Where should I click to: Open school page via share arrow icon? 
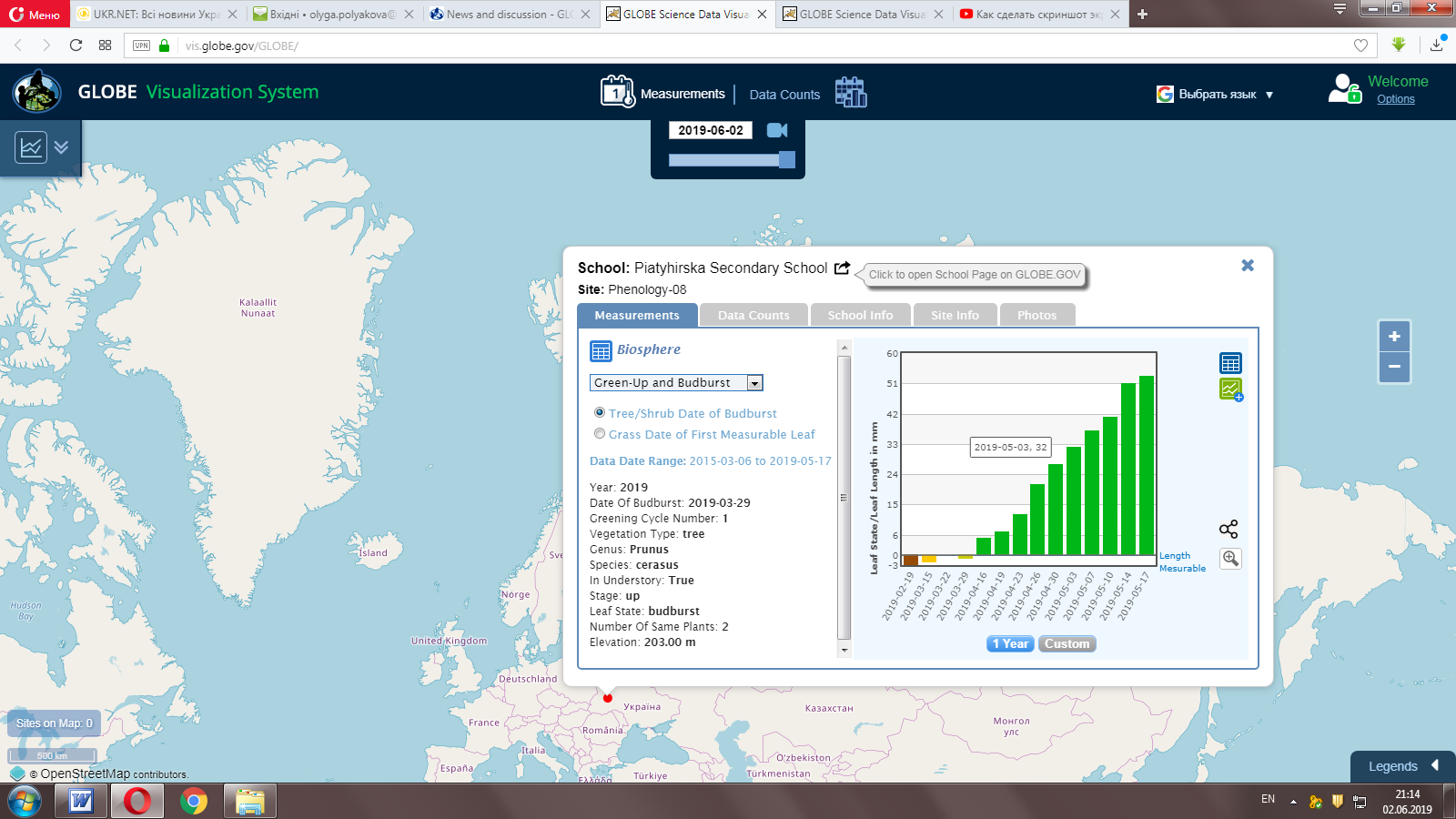pos(842,268)
